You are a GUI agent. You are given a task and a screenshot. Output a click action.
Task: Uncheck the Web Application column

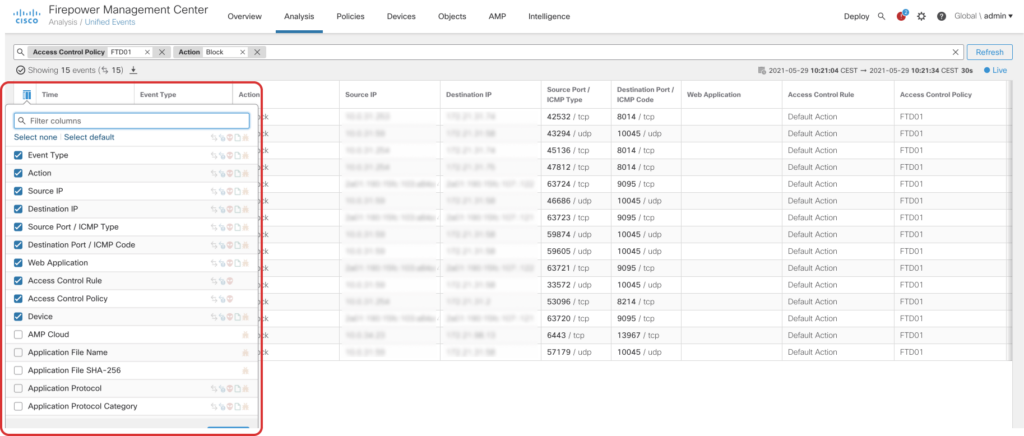[x=18, y=262]
